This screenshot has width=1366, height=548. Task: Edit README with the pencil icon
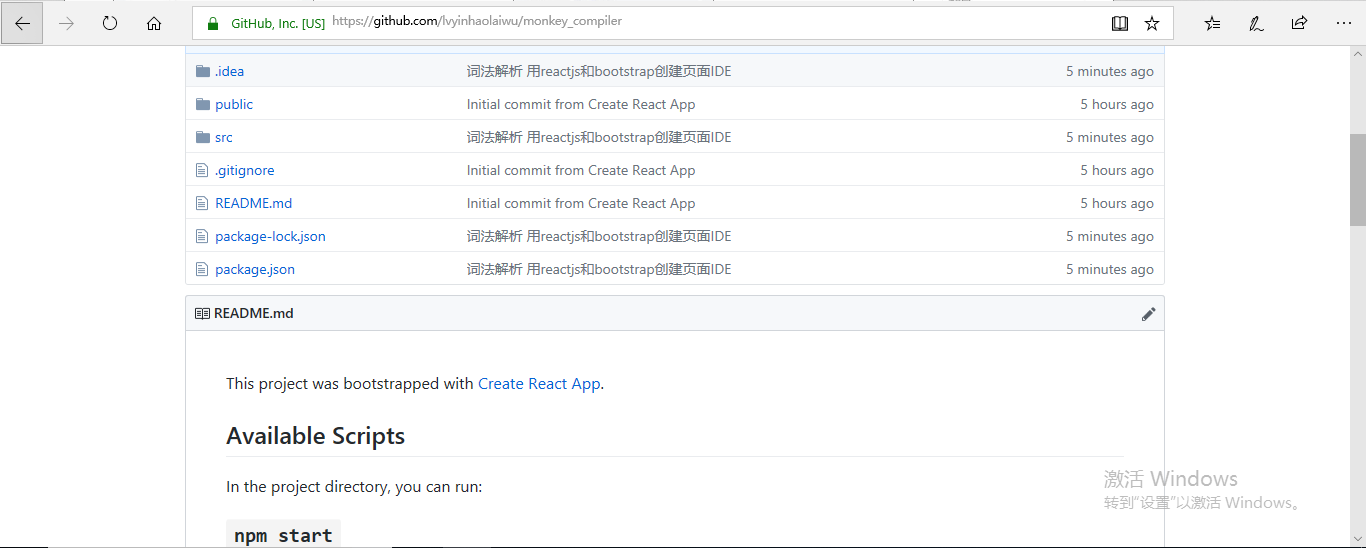tap(1148, 314)
